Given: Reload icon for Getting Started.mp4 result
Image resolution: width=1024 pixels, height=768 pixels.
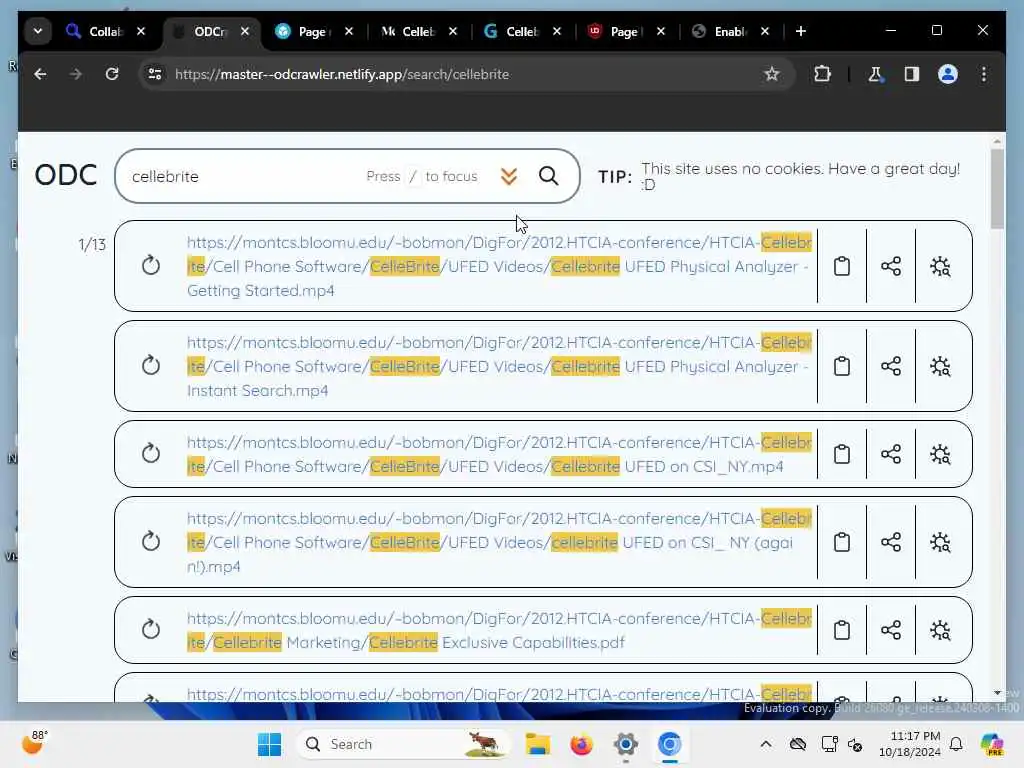Looking at the screenshot, I should click(x=151, y=265).
